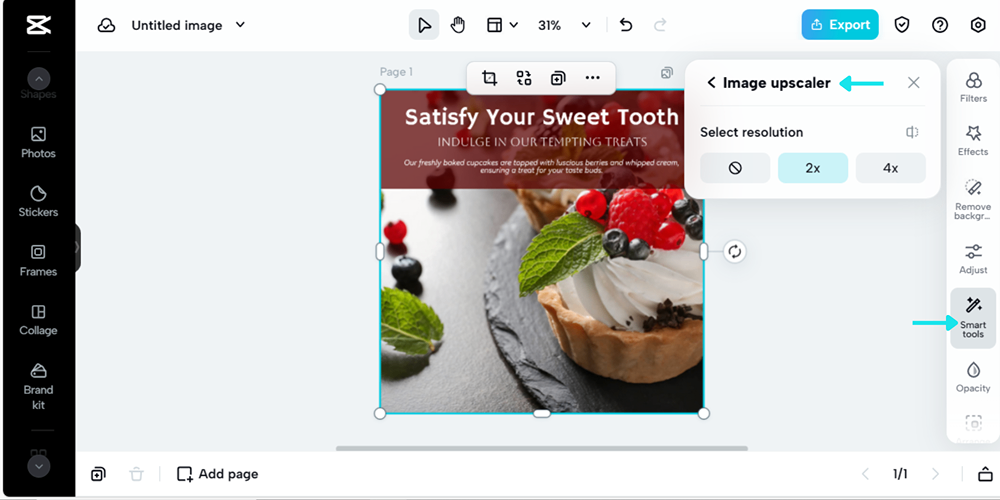
Task: Open the Photos panel
Action: coord(38,142)
